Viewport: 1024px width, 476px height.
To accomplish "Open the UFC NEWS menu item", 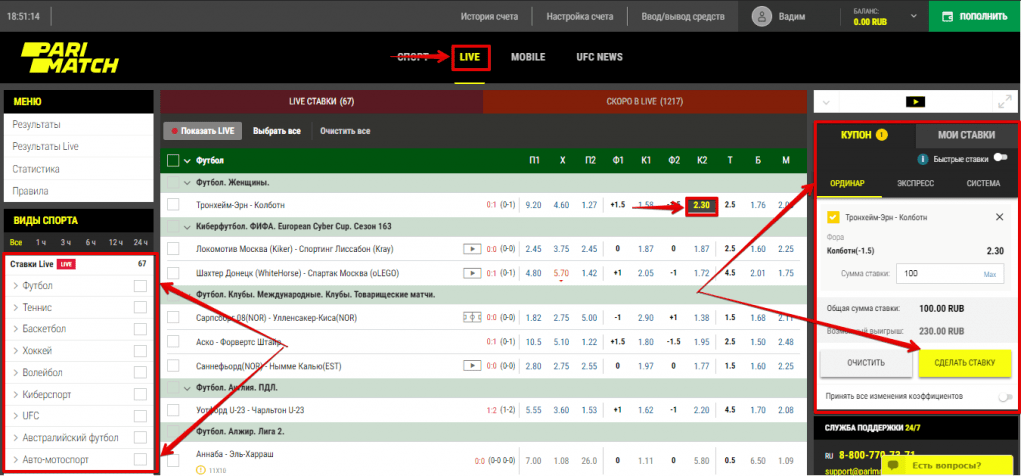I will pos(600,57).
